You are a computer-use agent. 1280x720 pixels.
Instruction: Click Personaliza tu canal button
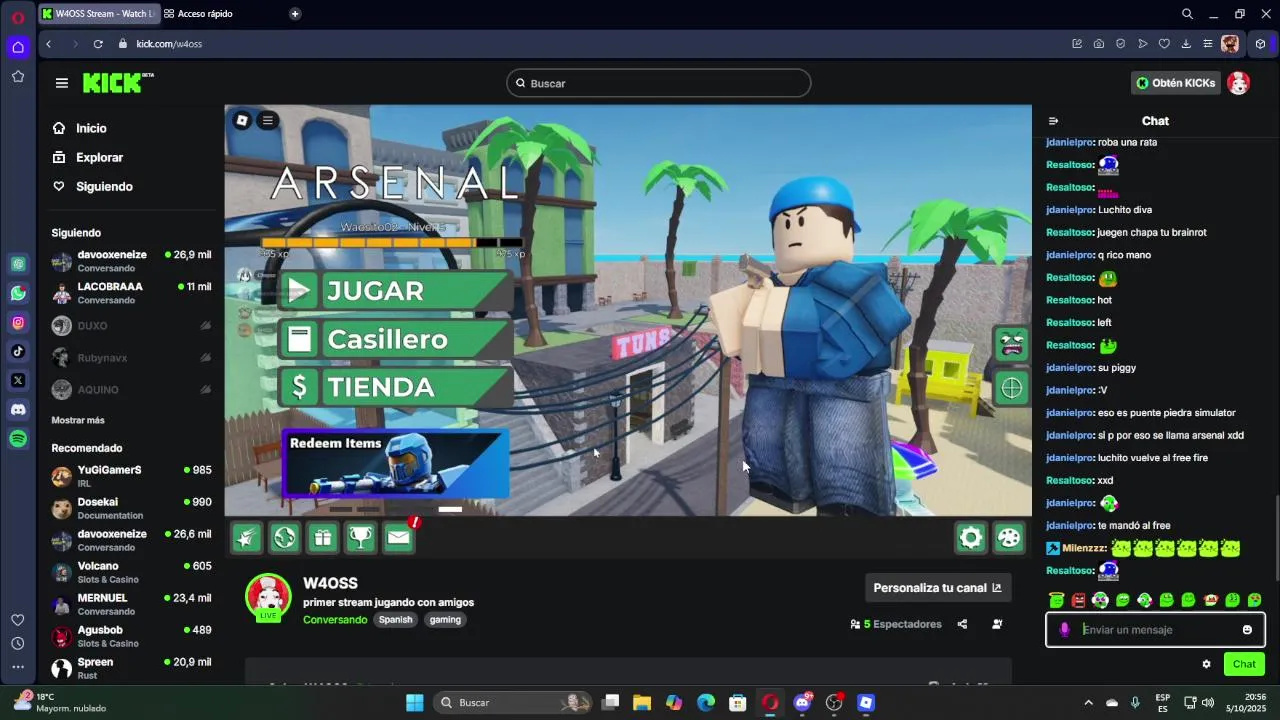click(x=937, y=588)
